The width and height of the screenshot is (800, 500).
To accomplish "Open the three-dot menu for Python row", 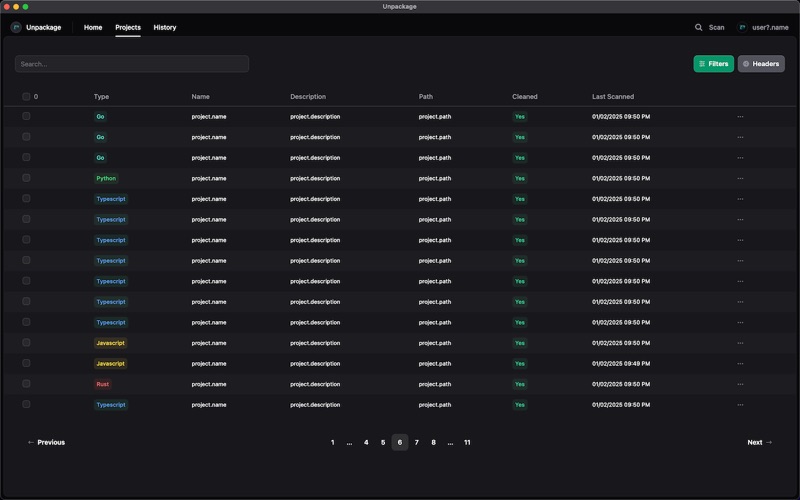I will (x=740, y=179).
